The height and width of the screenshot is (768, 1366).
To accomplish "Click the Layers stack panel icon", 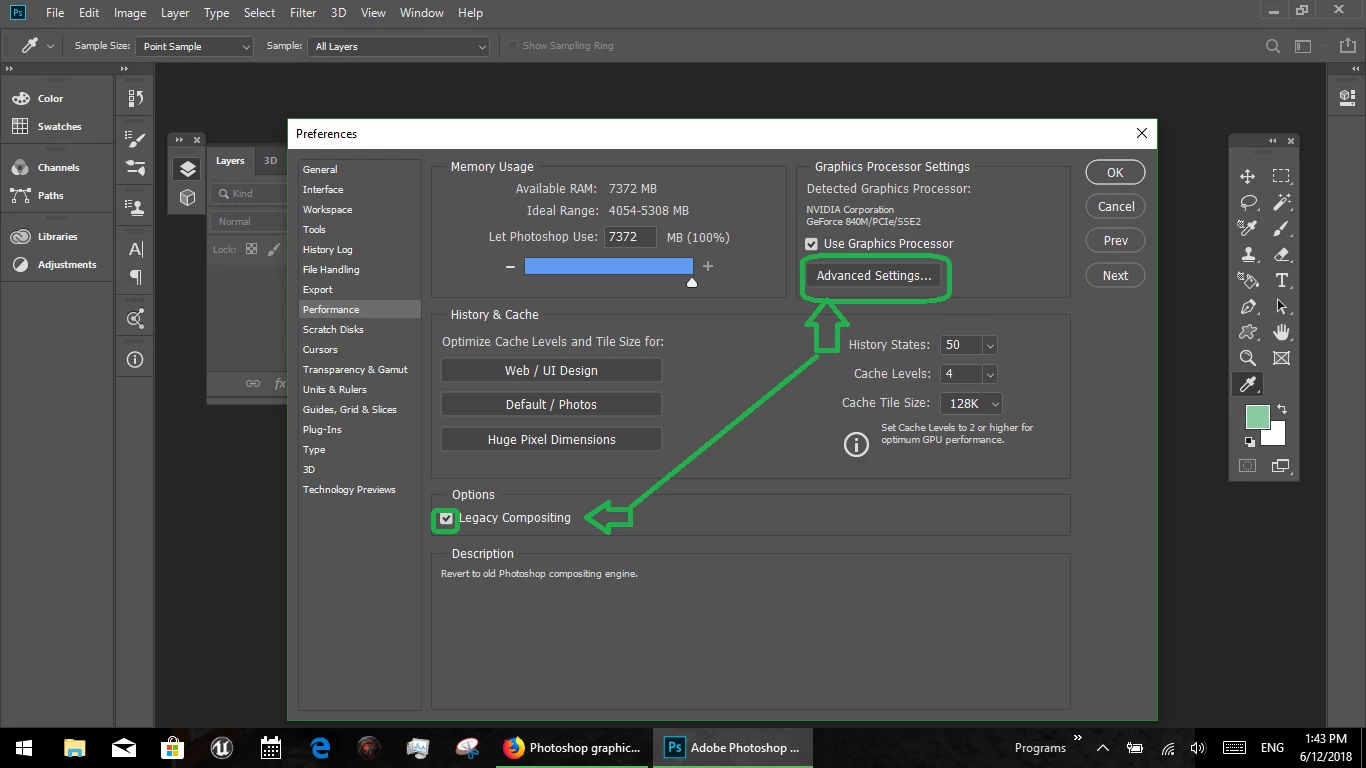I will tap(187, 169).
